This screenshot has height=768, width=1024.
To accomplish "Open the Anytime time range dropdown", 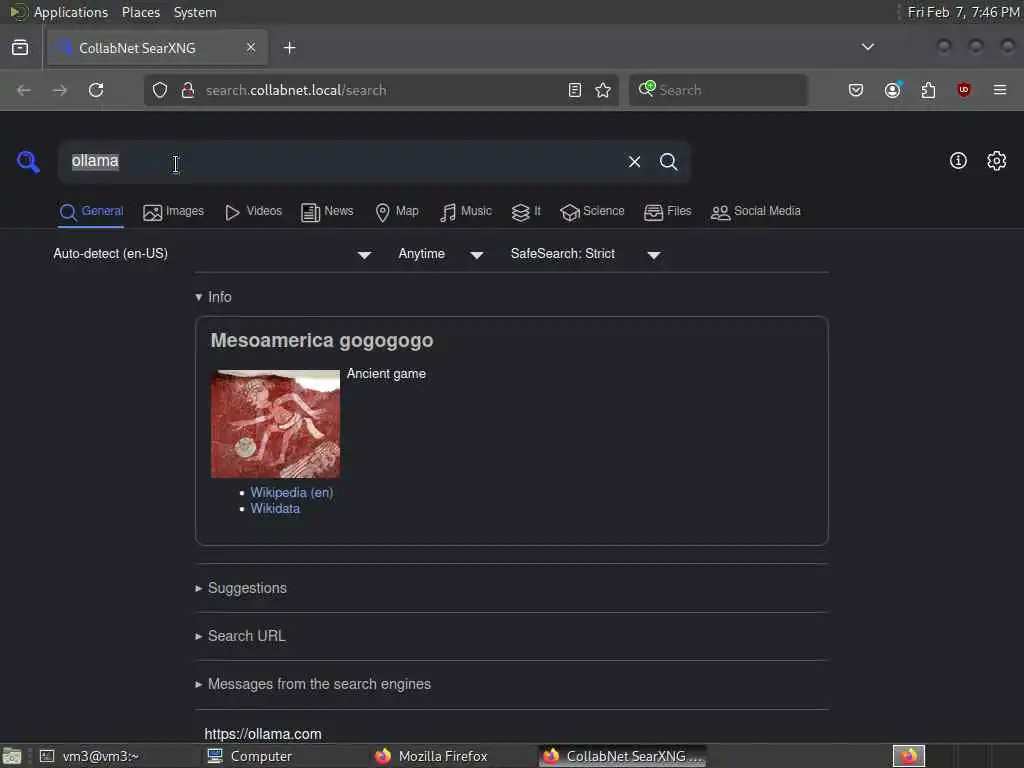I will [440, 254].
